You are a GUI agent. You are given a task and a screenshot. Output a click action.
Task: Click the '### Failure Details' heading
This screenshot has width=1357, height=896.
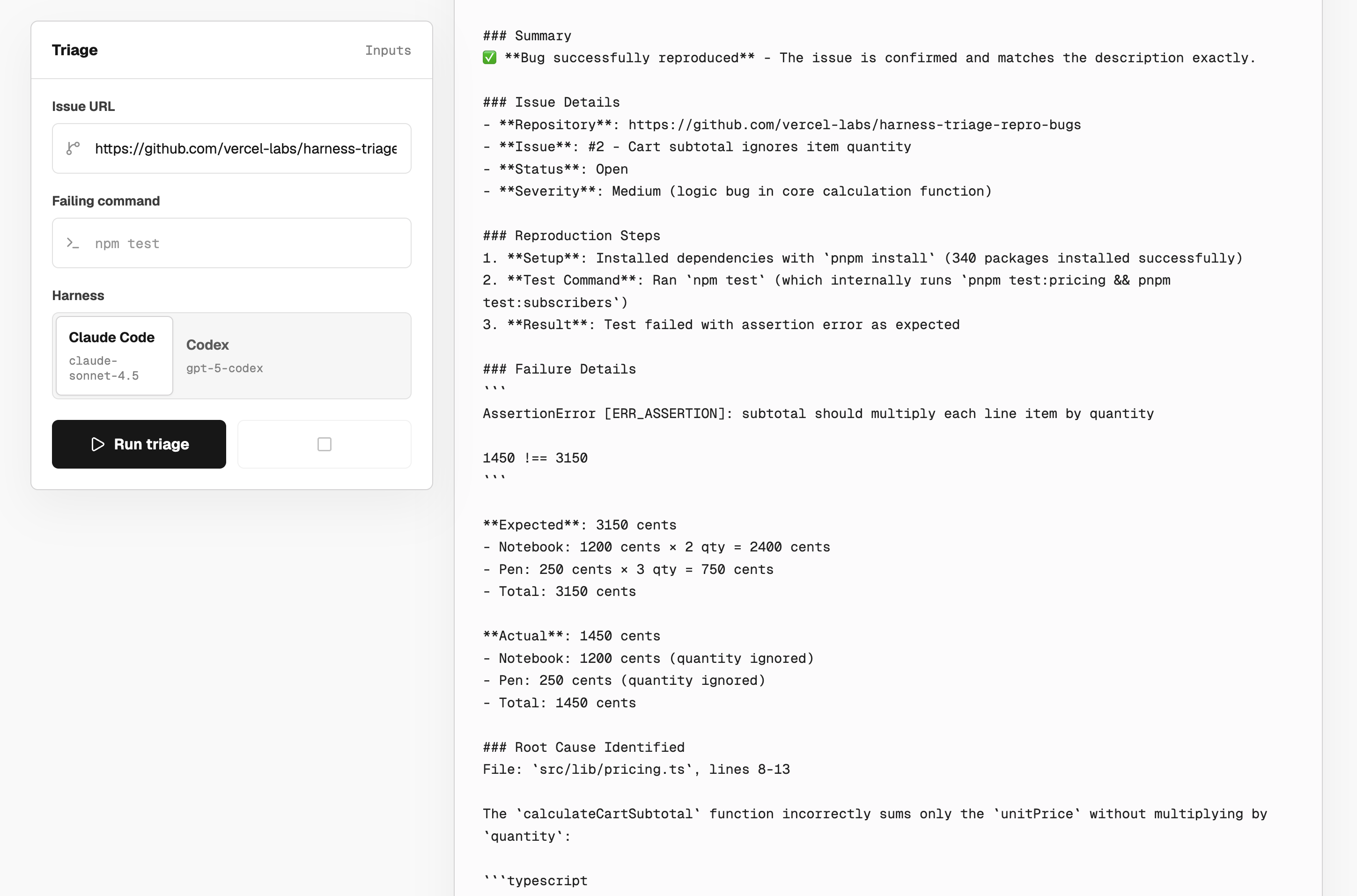click(560, 369)
